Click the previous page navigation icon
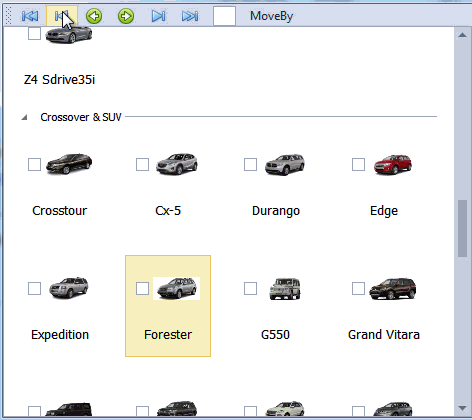This screenshot has width=472, height=420. click(x=62, y=16)
